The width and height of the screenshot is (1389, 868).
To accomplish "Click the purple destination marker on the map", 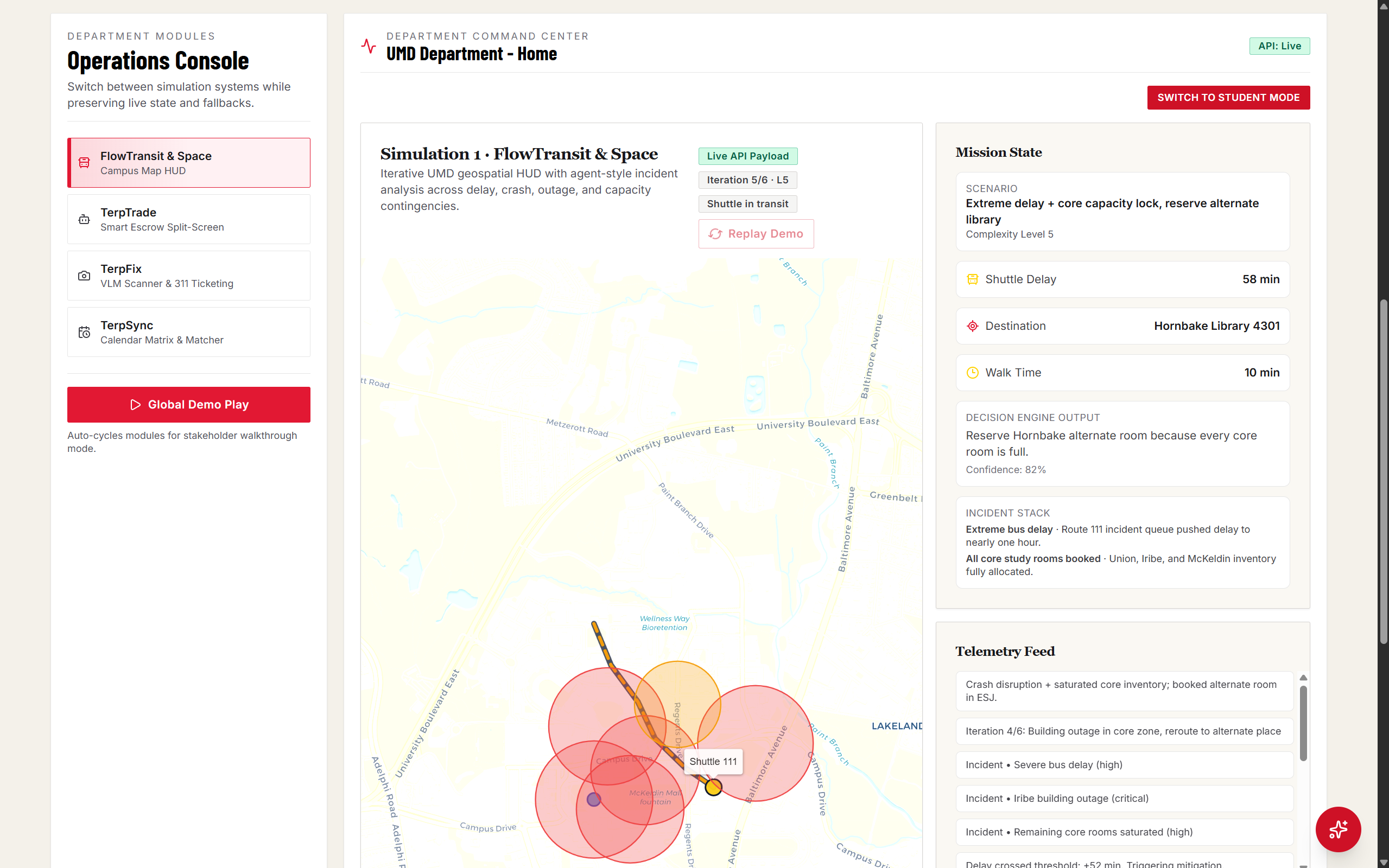I will pyautogui.click(x=594, y=799).
